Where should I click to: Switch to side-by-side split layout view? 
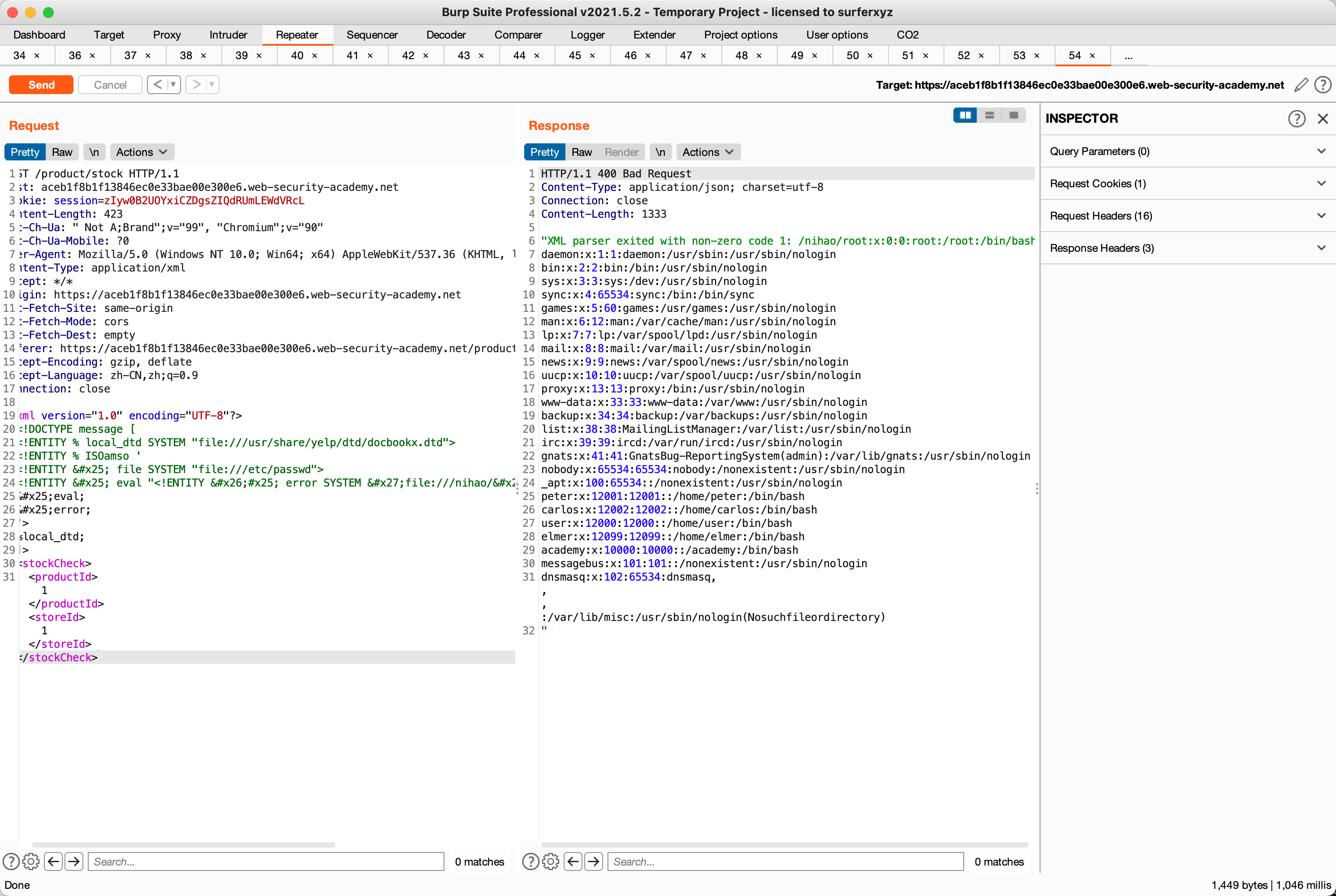point(965,115)
